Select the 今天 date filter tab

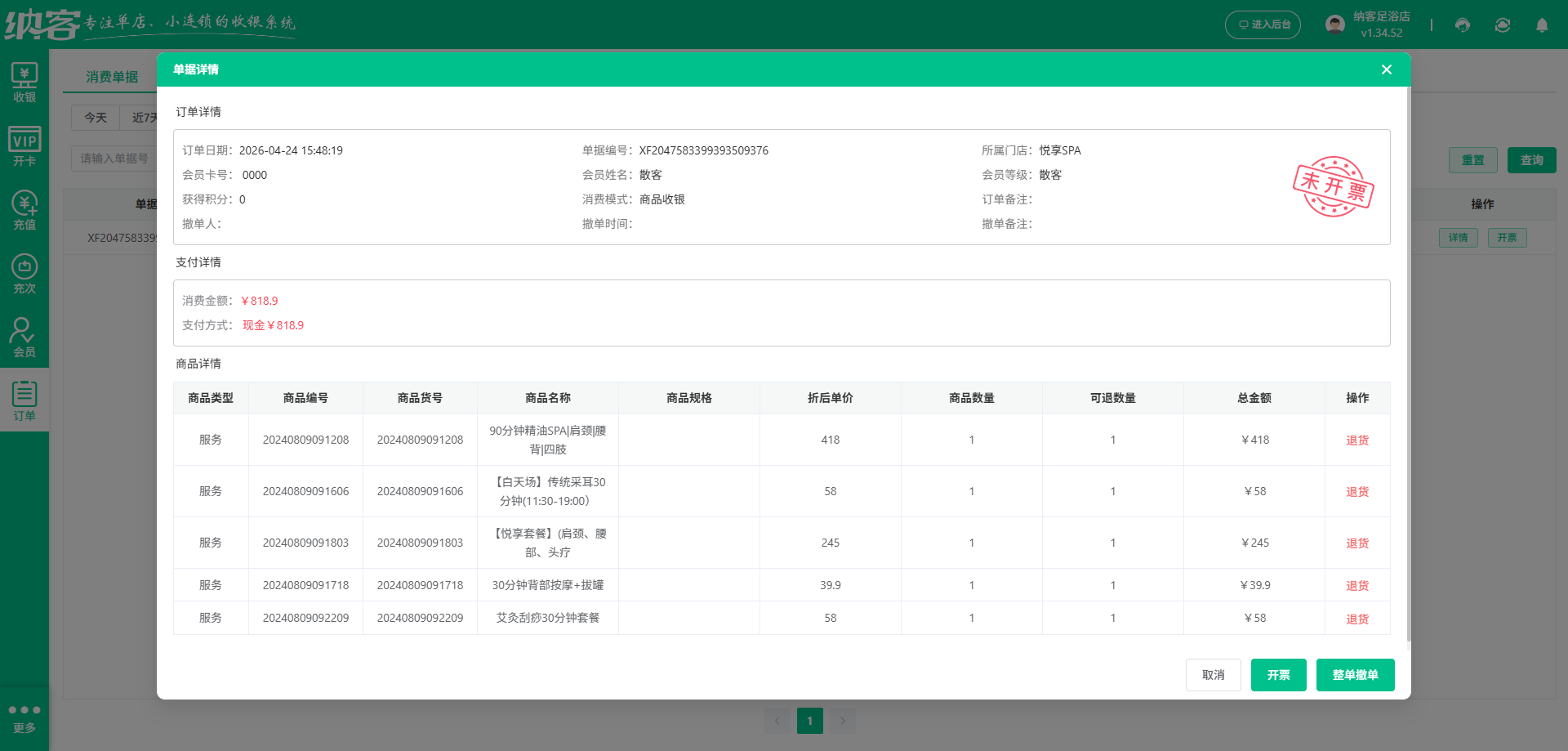95,118
